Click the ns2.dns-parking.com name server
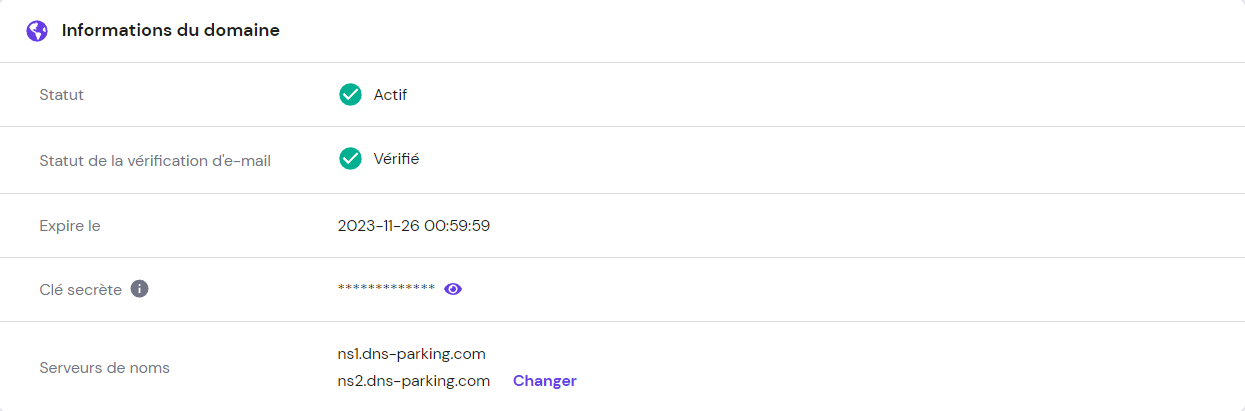The image size is (1245, 411). click(x=414, y=381)
